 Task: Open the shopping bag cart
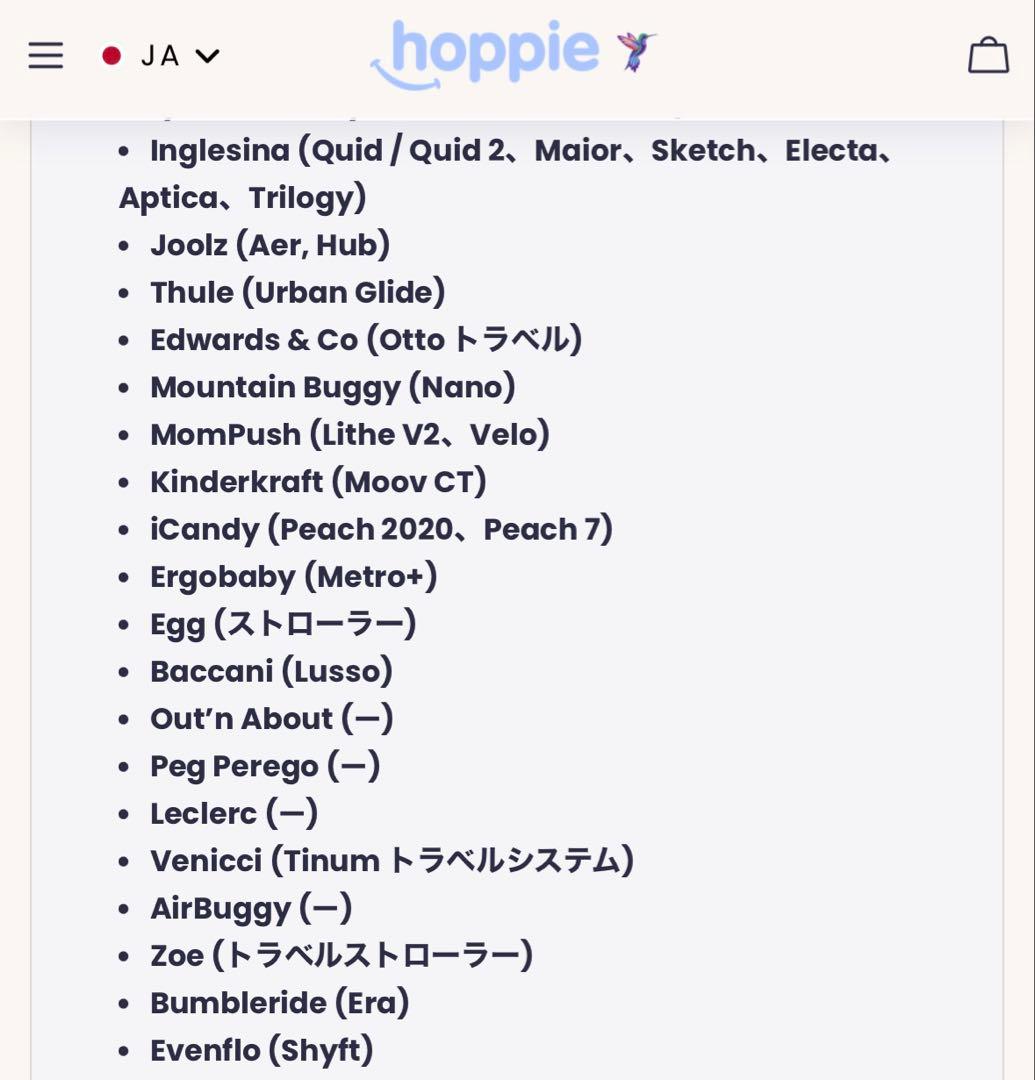pyautogui.click(x=988, y=55)
